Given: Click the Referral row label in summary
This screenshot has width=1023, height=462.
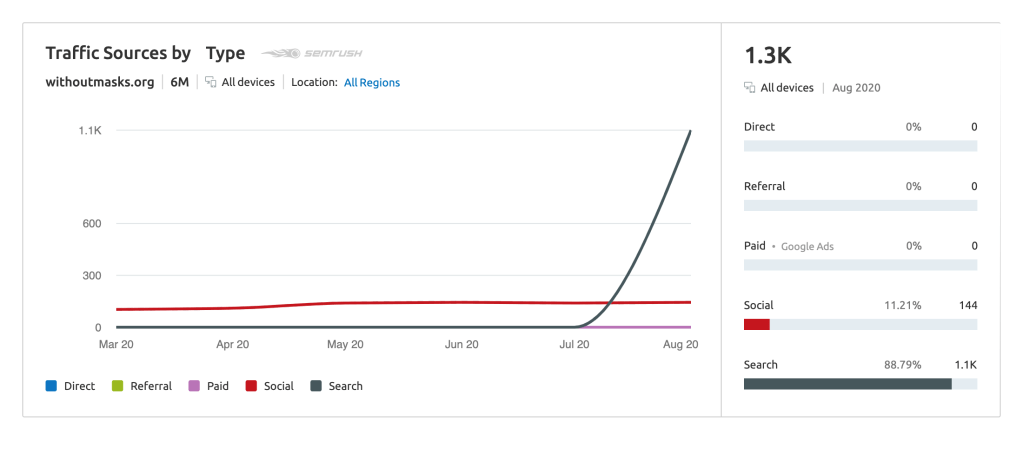Looking at the screenshot, I should (764, 186).
